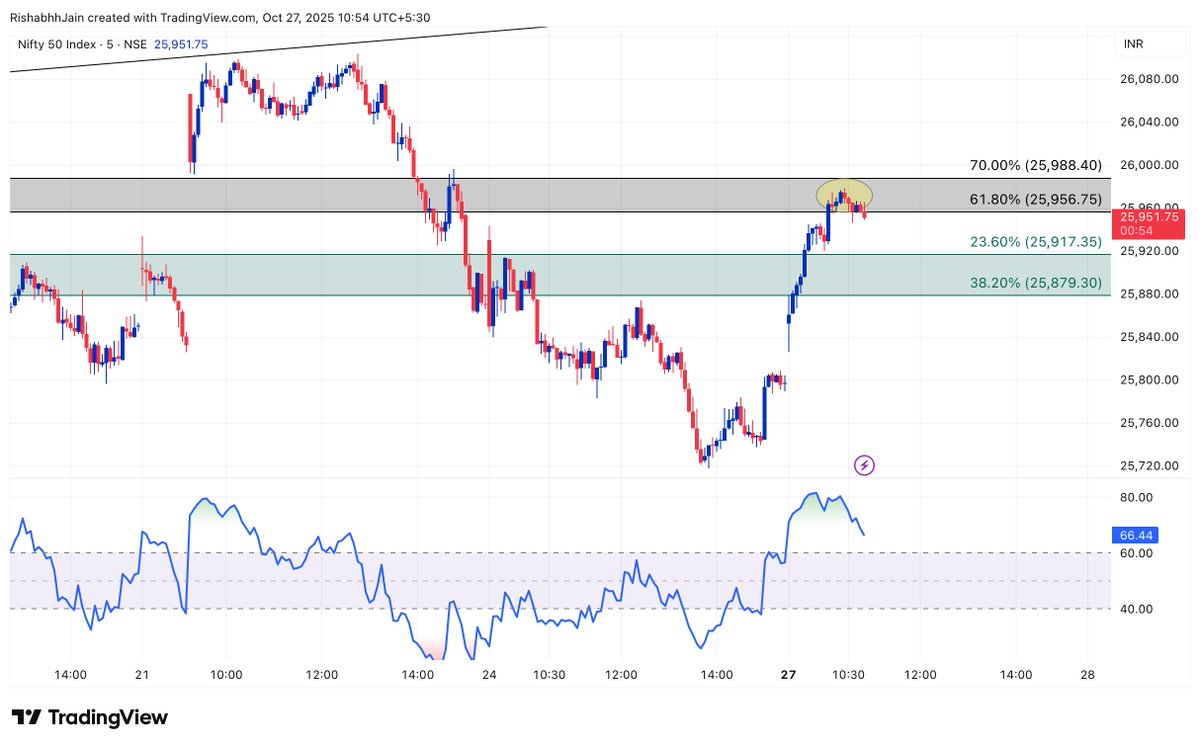This screenshot has height=747, width=1200.
Task: Click the 25,800.00 price axis label
Action: [x=1150, y=380]
